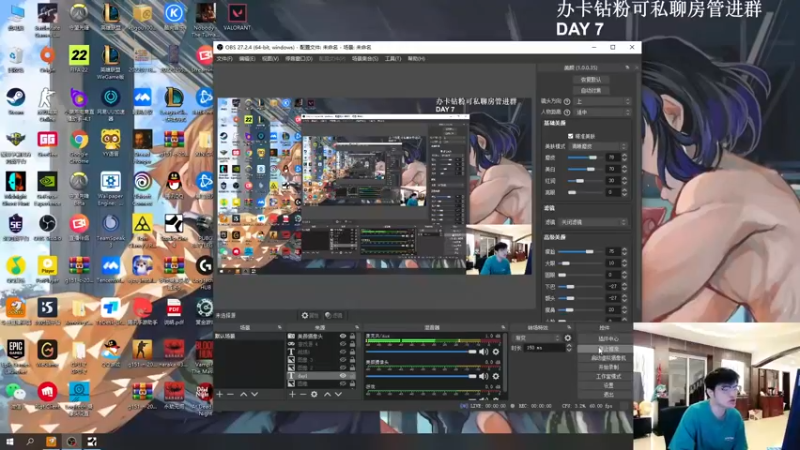The width and height of the screenshot is (800, 450).
Task: Open the filter selection dropdown
Action: coord(592,222)
